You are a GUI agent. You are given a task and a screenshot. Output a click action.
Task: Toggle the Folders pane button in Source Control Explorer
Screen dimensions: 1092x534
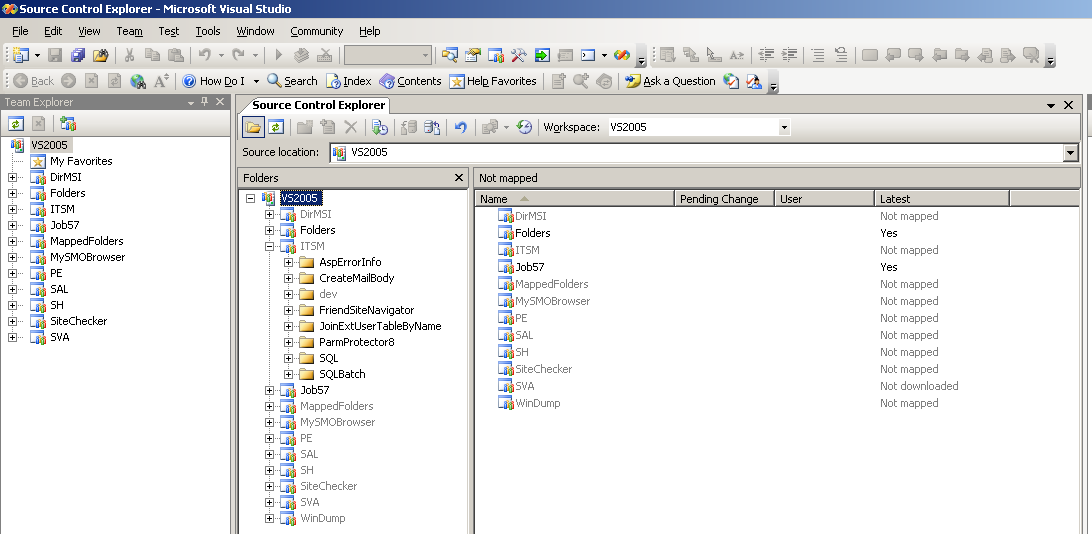click(253, 127)
